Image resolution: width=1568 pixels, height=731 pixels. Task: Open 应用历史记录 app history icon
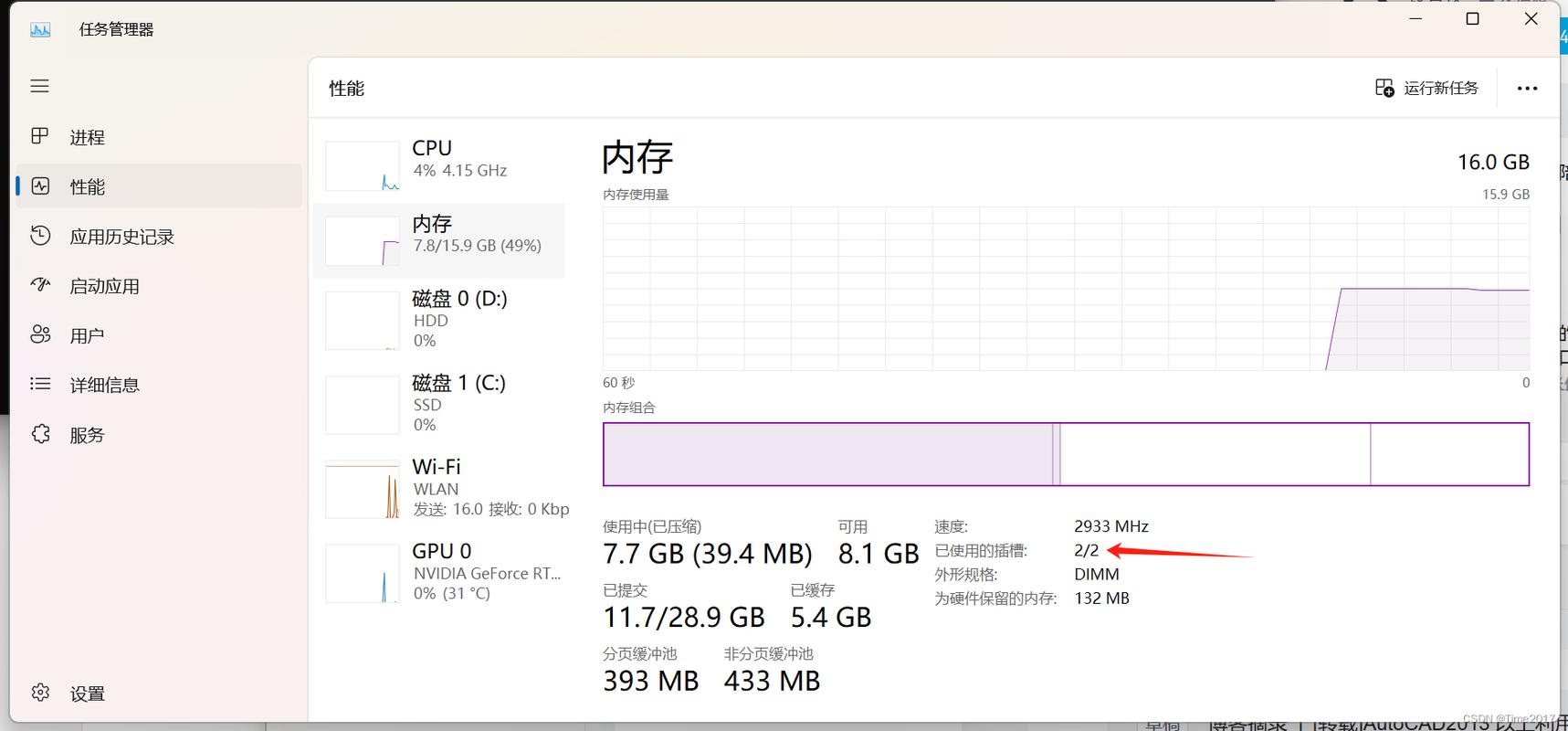(x=40, y=236)
